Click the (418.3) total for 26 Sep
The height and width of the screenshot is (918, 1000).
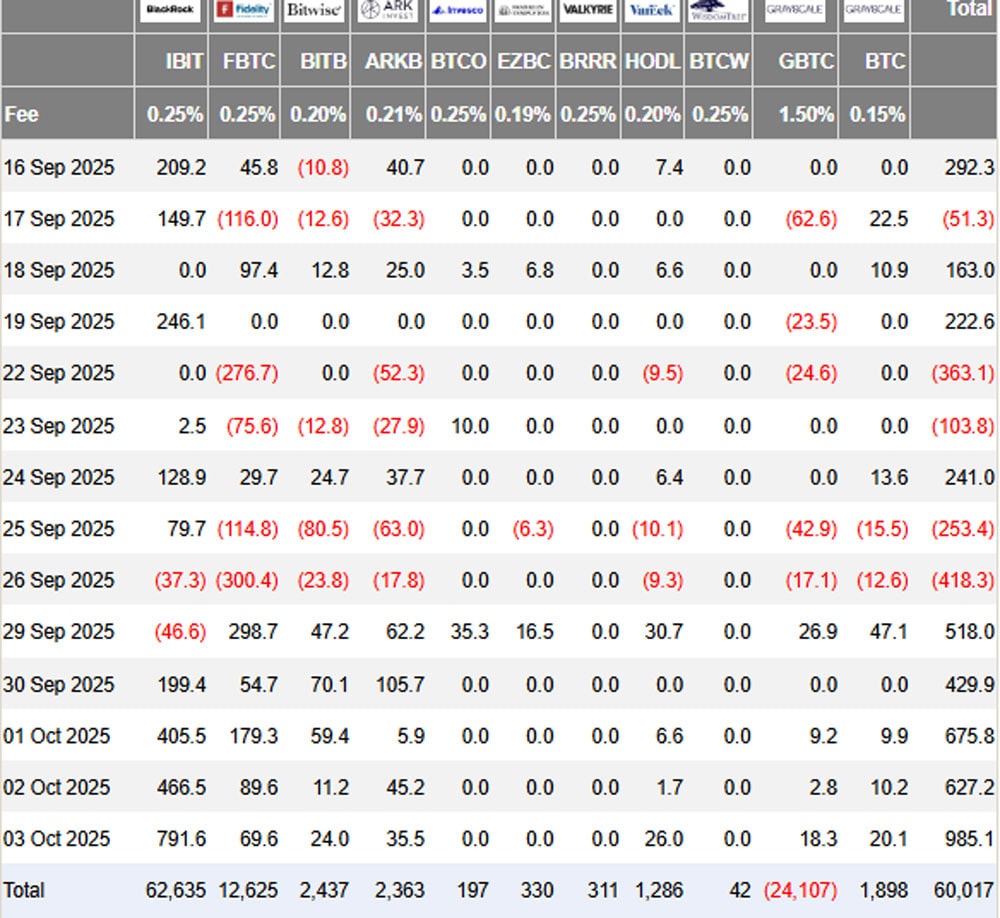point(963,580)
